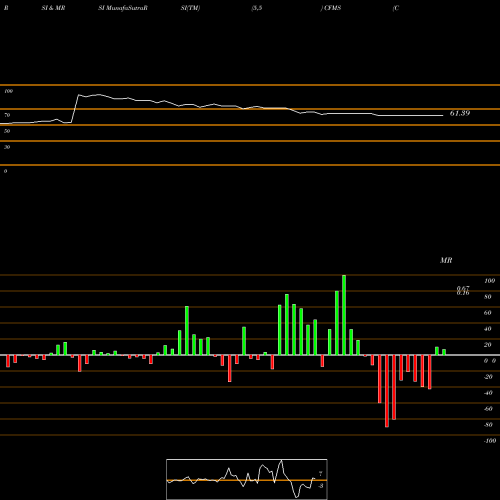
Task: Click the 40 label on the MR axis
Action: coord(488,329)
